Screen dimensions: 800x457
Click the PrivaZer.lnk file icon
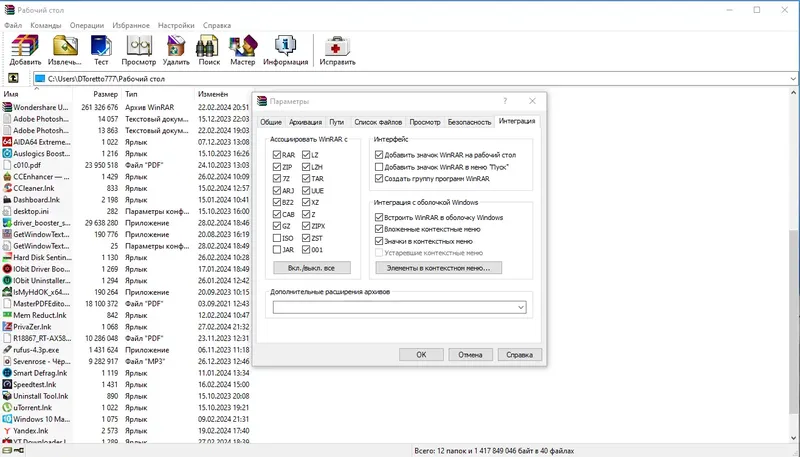[7, 326]
